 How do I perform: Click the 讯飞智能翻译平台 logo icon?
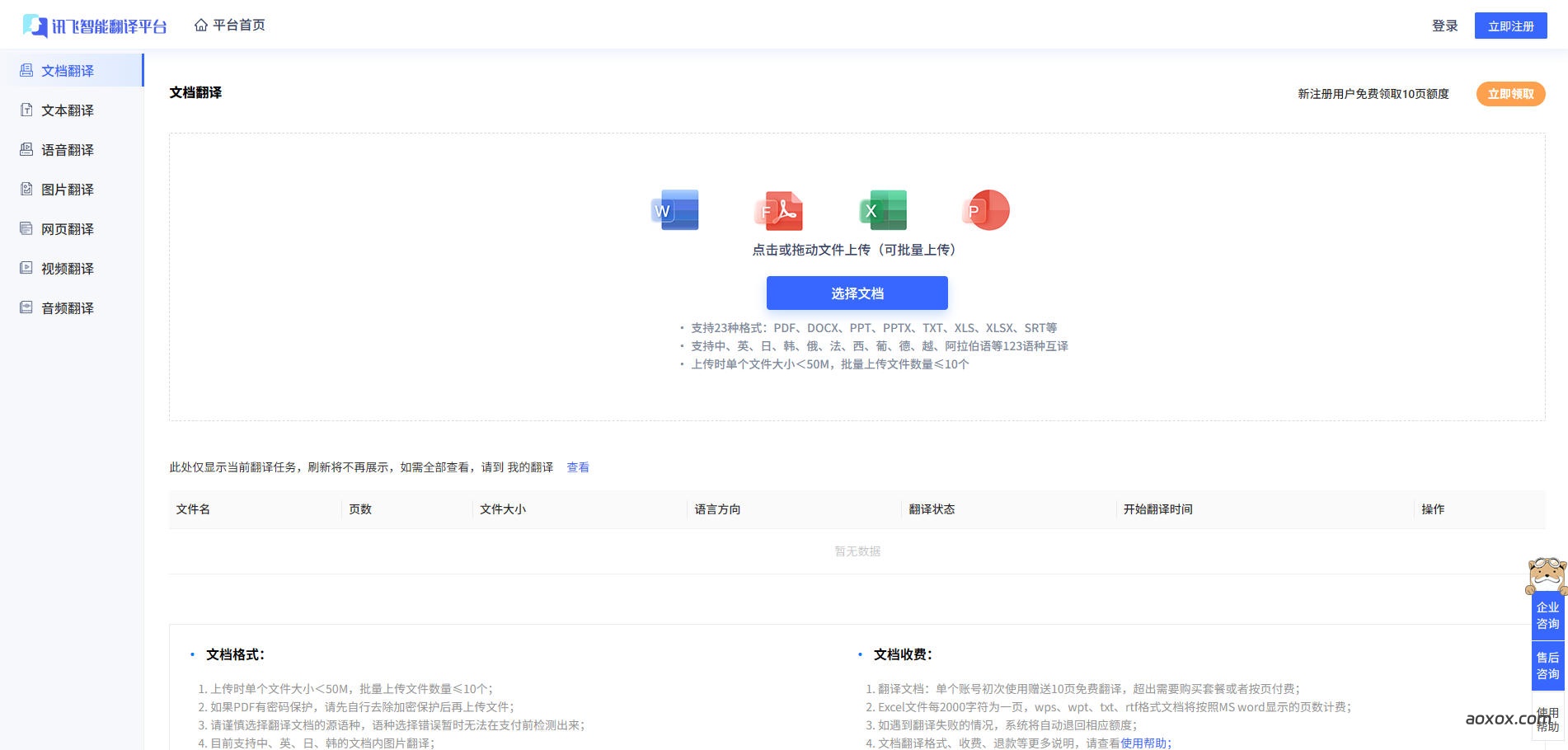[33, 25]
